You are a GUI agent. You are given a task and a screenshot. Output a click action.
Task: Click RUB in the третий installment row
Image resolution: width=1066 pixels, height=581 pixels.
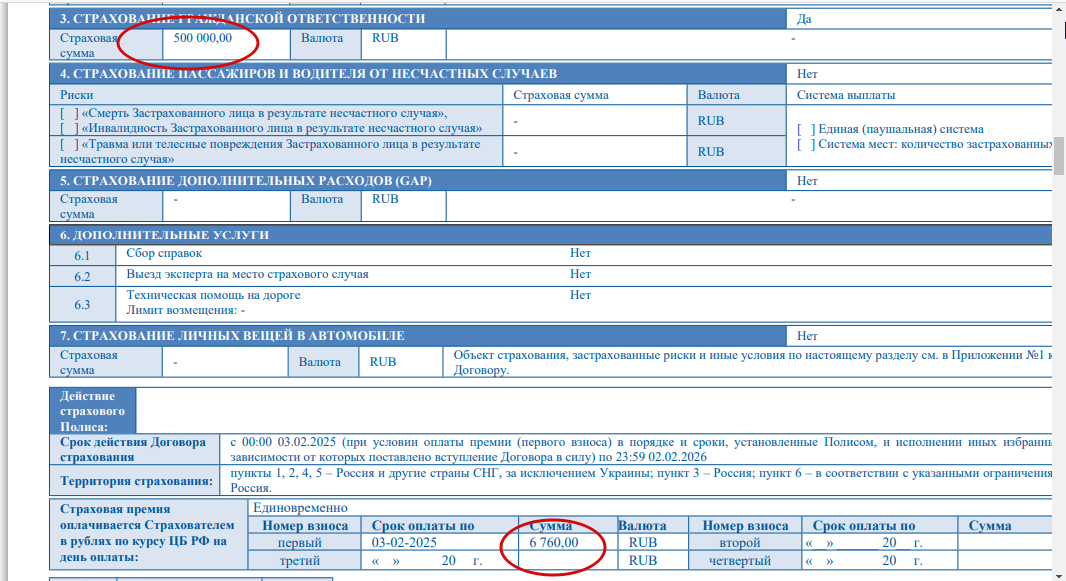(642, 561)
